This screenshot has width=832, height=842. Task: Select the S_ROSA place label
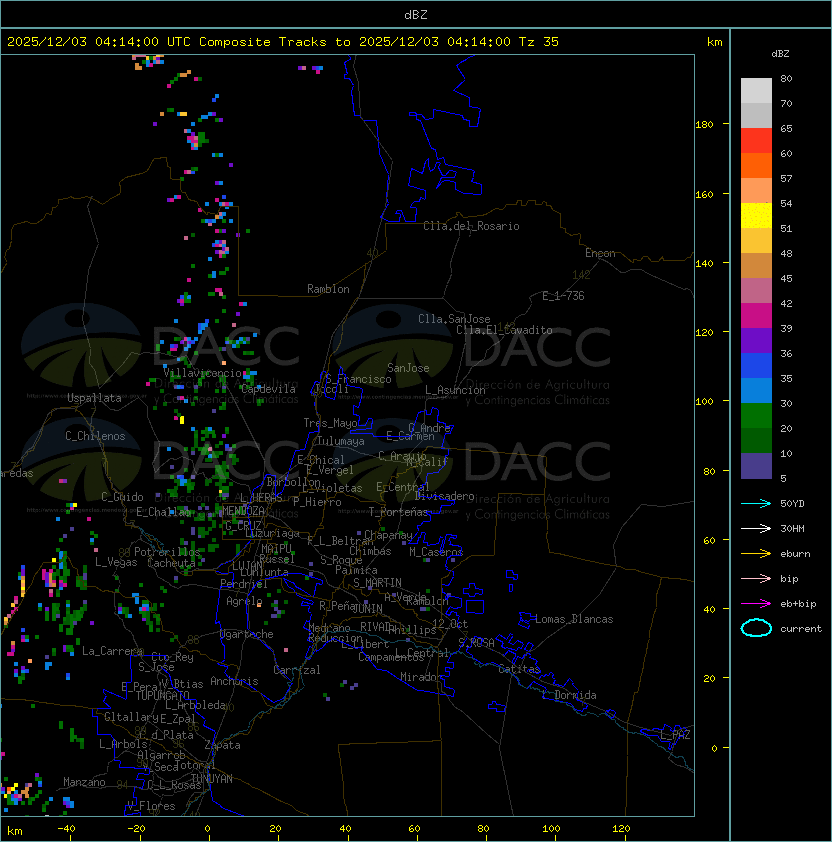coord(476,642)
